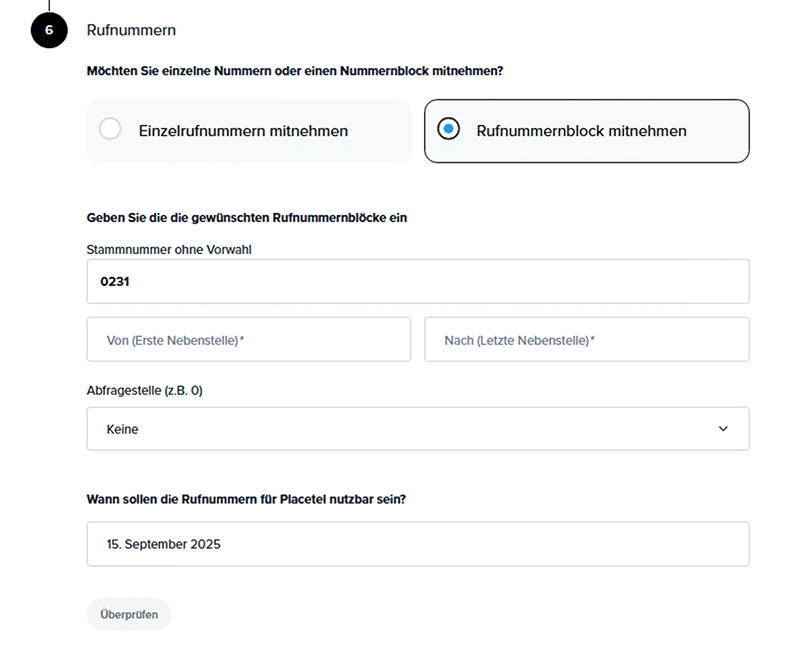Click the Rufnummernblock mitnehmen label text
This screenshot has width=802, height=648.
pyautogui.click(x=582, y=131)
